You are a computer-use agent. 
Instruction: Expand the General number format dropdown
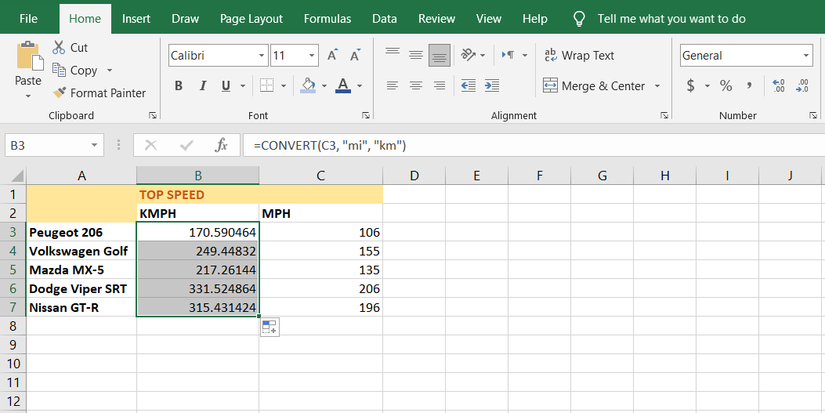806,56
